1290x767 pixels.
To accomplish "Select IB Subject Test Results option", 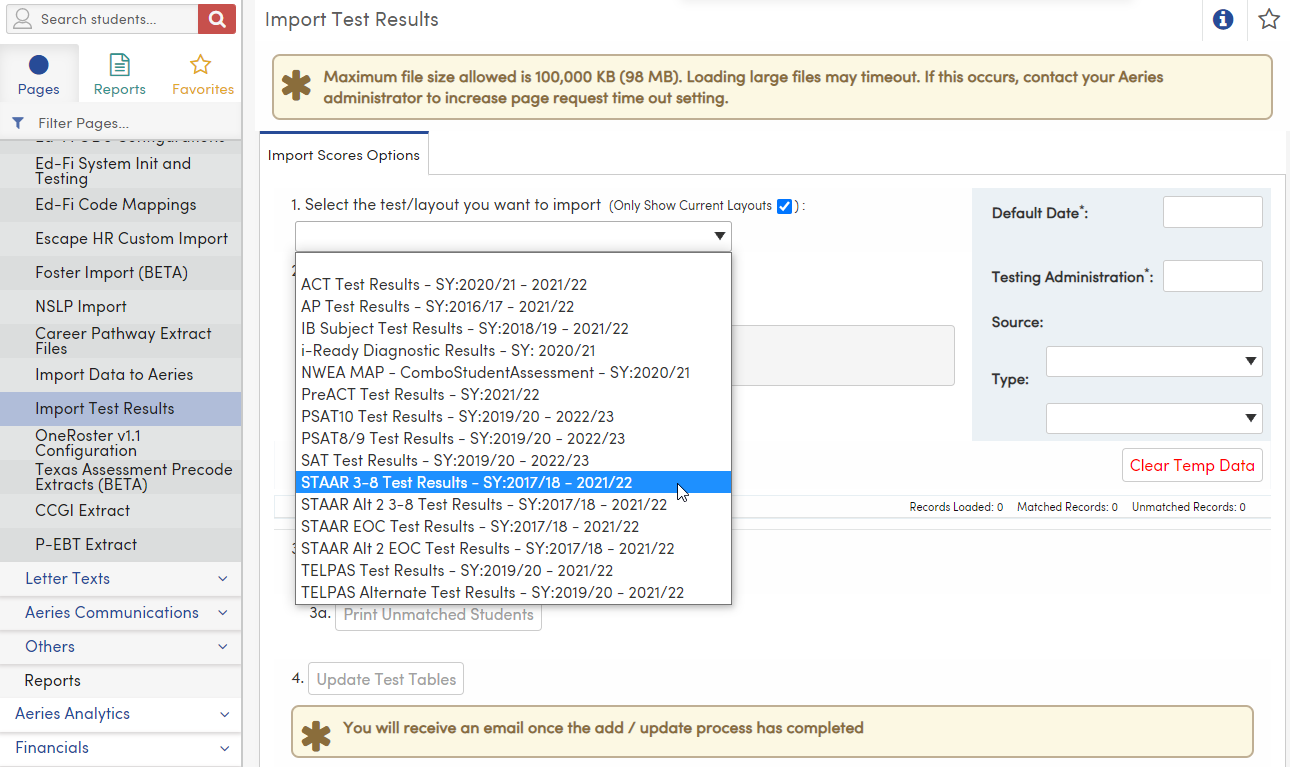I will click(x=513, y=328).
